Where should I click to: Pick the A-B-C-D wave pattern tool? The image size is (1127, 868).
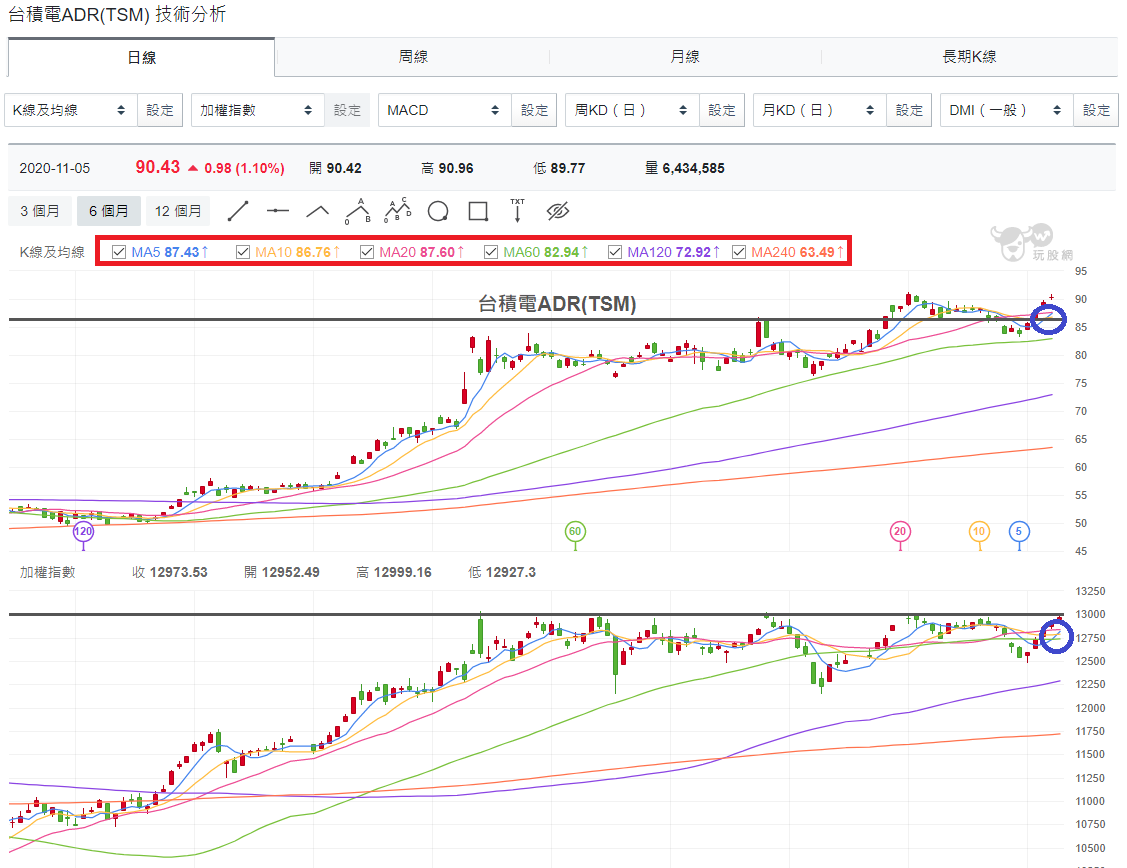point(397,211)
